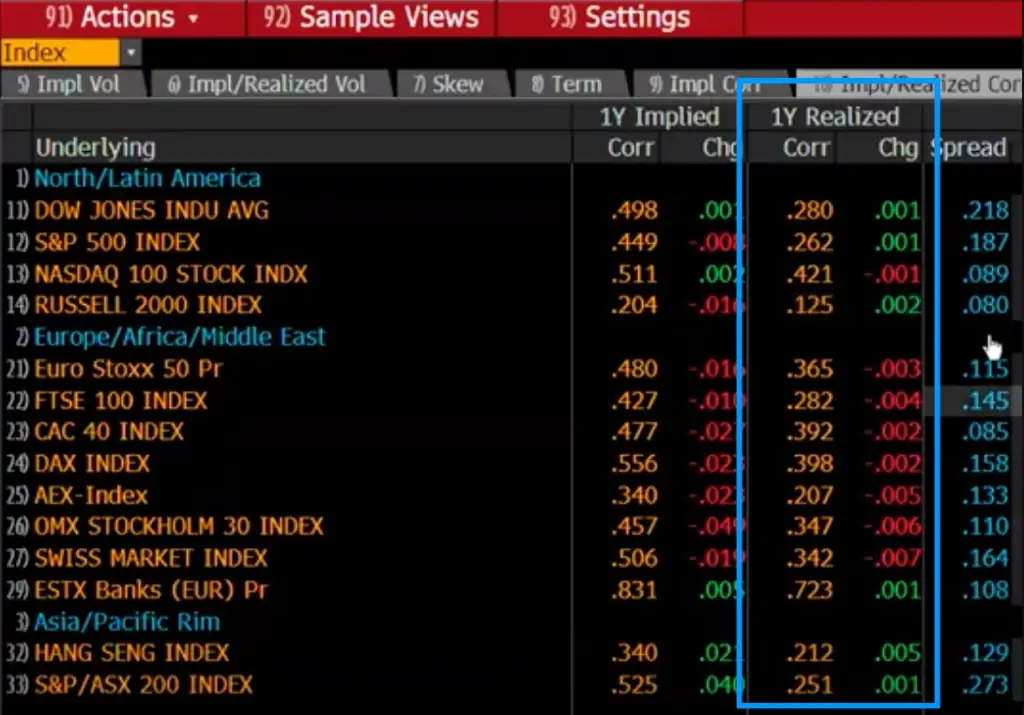Viewport: 1024px width, 715px height.
Task: Click DAX implied corr .556
Action: click(x=634, y=464)
